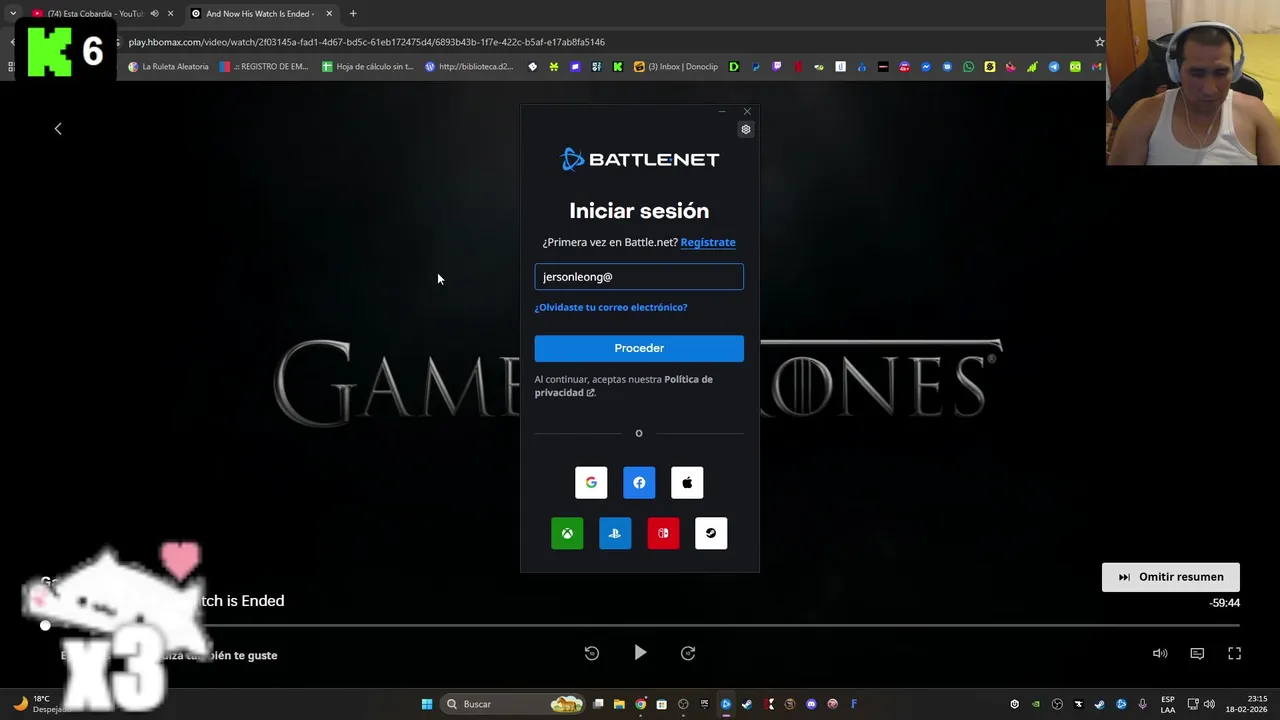
Task: Switch the ESP LAA input language
Action: [1168, 704]
